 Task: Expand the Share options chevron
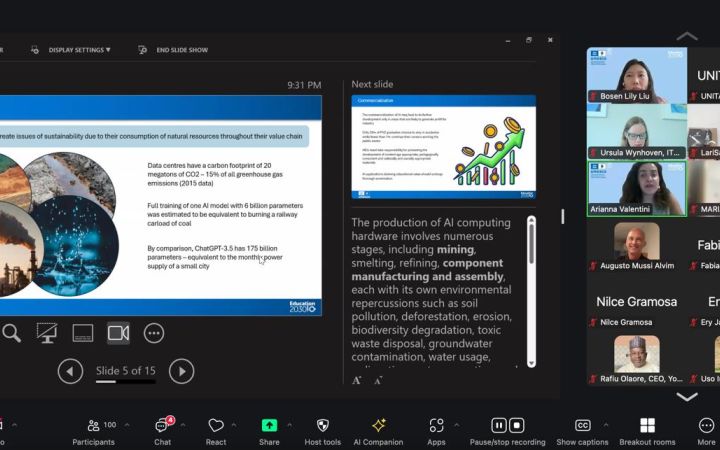tap(289, 425)
